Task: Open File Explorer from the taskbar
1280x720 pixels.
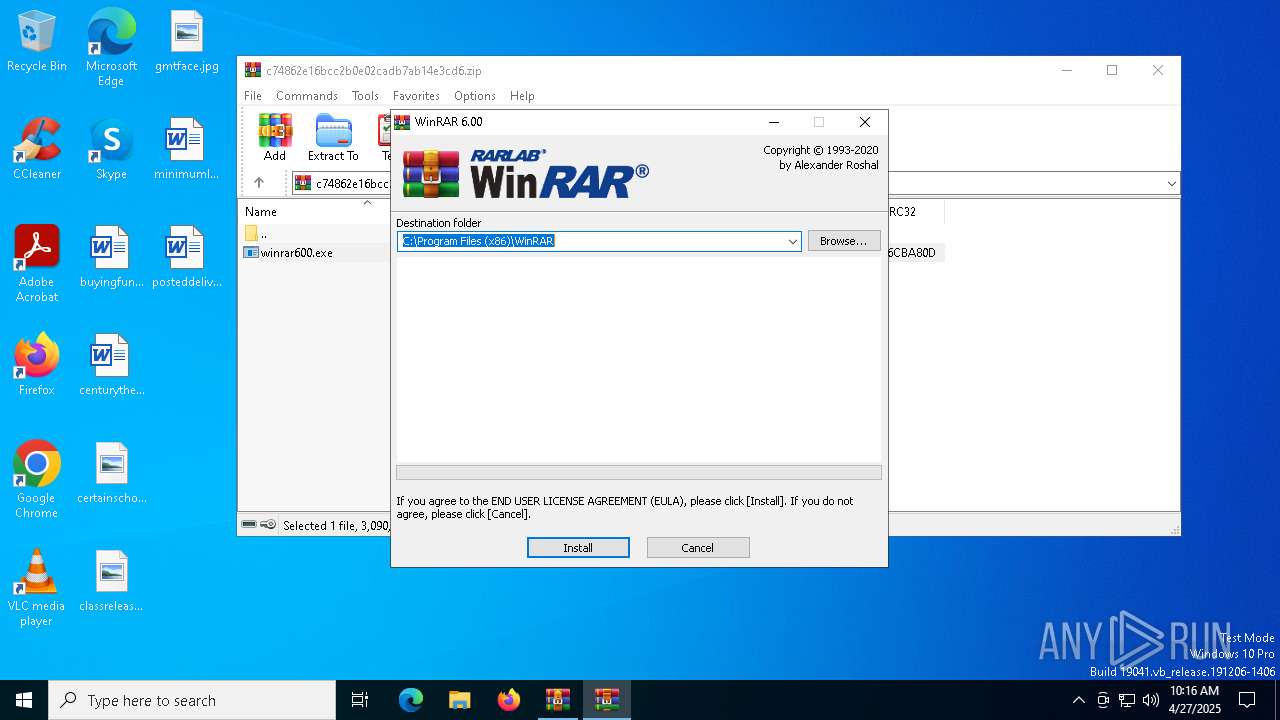Action: coord(459,700)
